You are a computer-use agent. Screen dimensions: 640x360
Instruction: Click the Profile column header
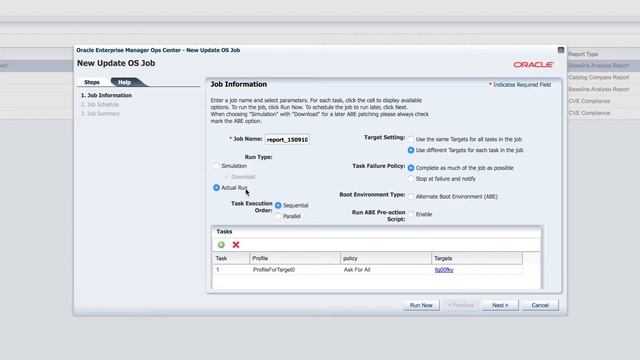click(x=295, y=258)
